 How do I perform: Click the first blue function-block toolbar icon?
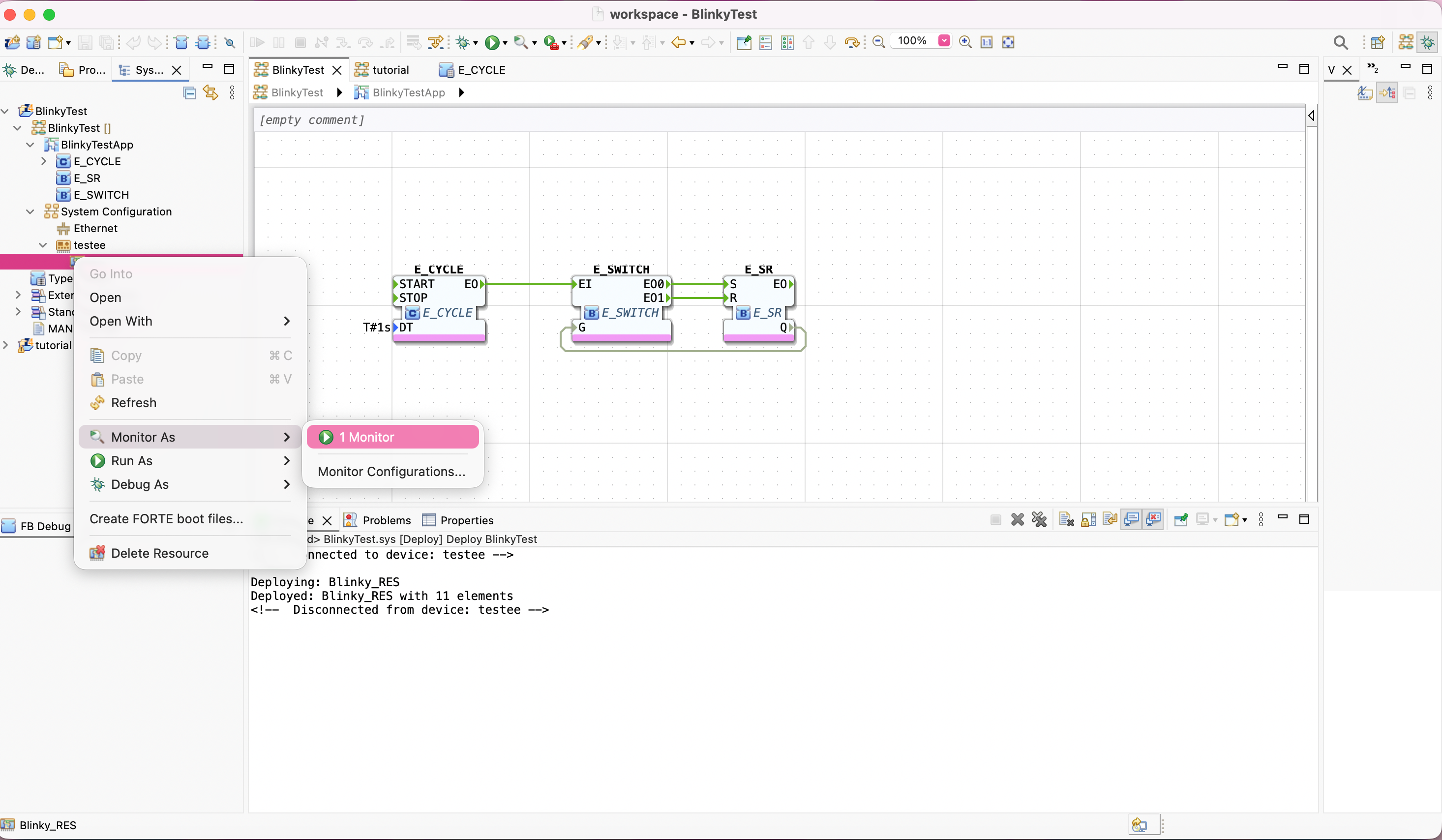[x=181, y=42]
